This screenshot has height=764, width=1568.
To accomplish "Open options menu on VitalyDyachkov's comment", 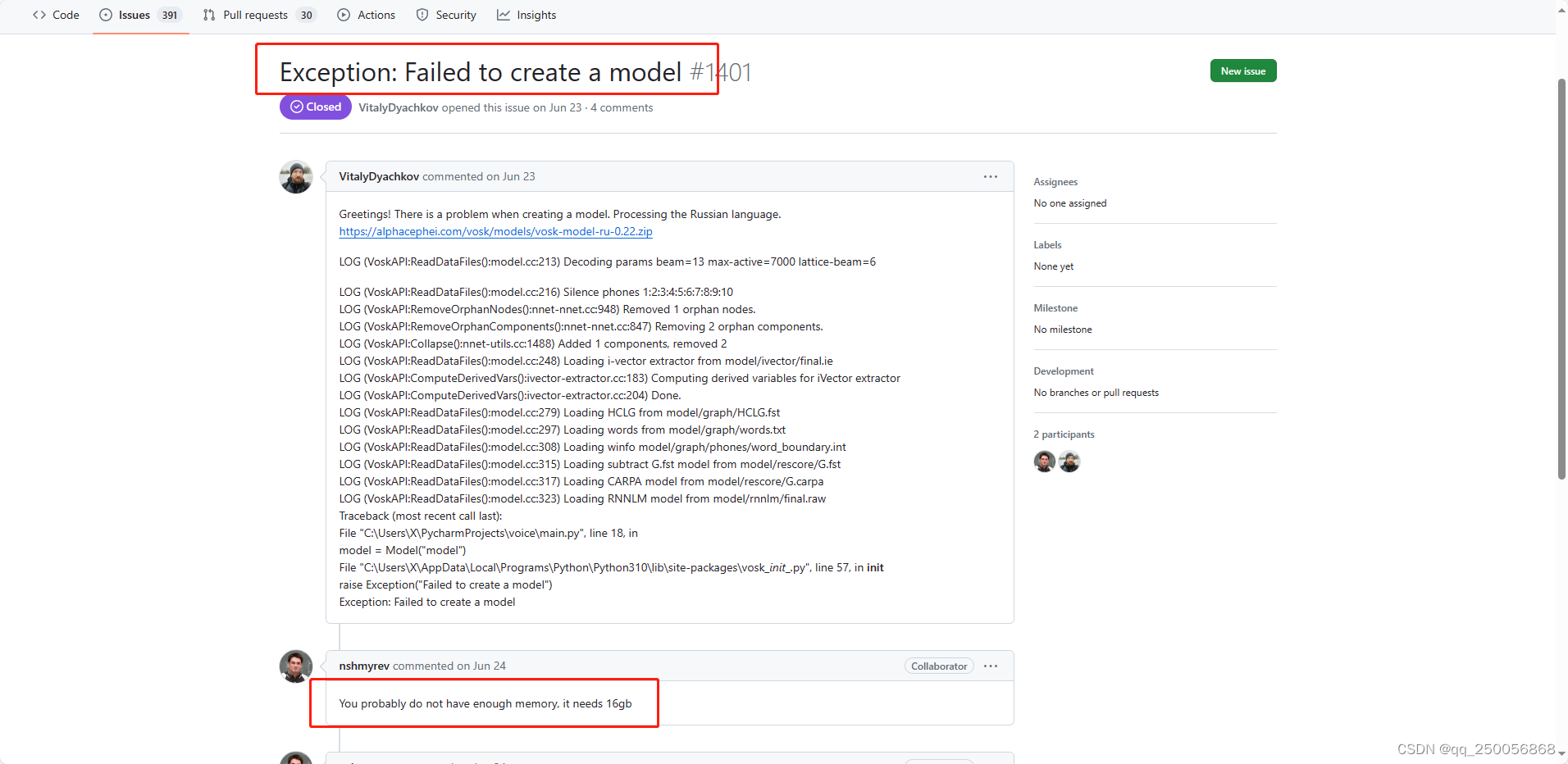I will [991, 176].
